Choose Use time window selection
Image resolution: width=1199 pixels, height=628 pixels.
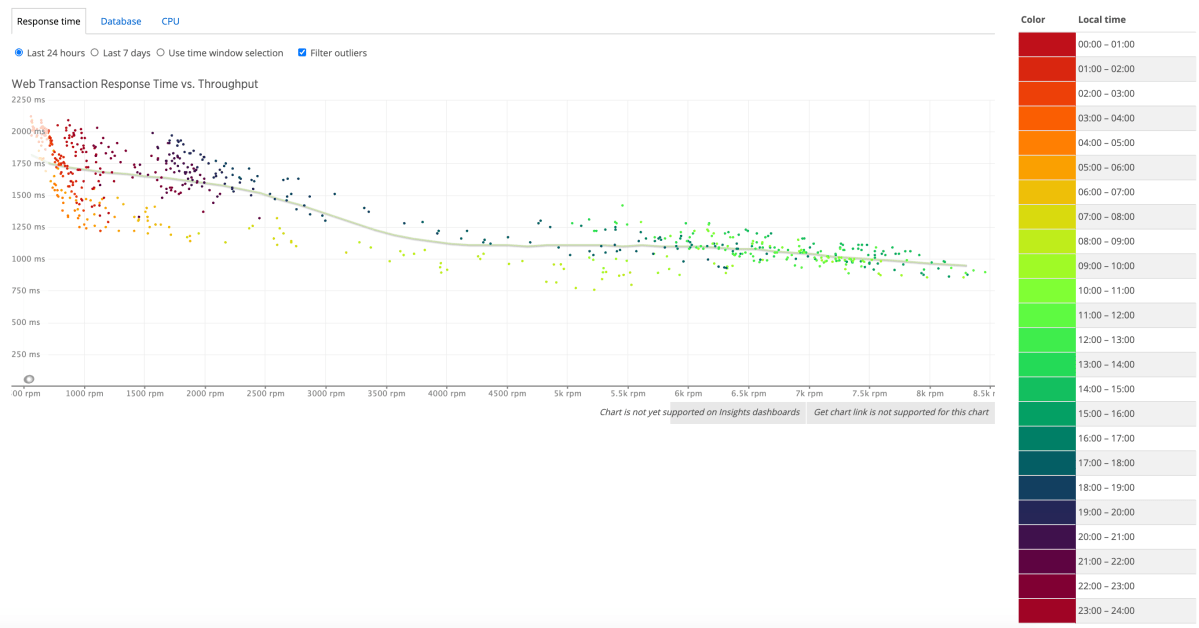[161, 52]
